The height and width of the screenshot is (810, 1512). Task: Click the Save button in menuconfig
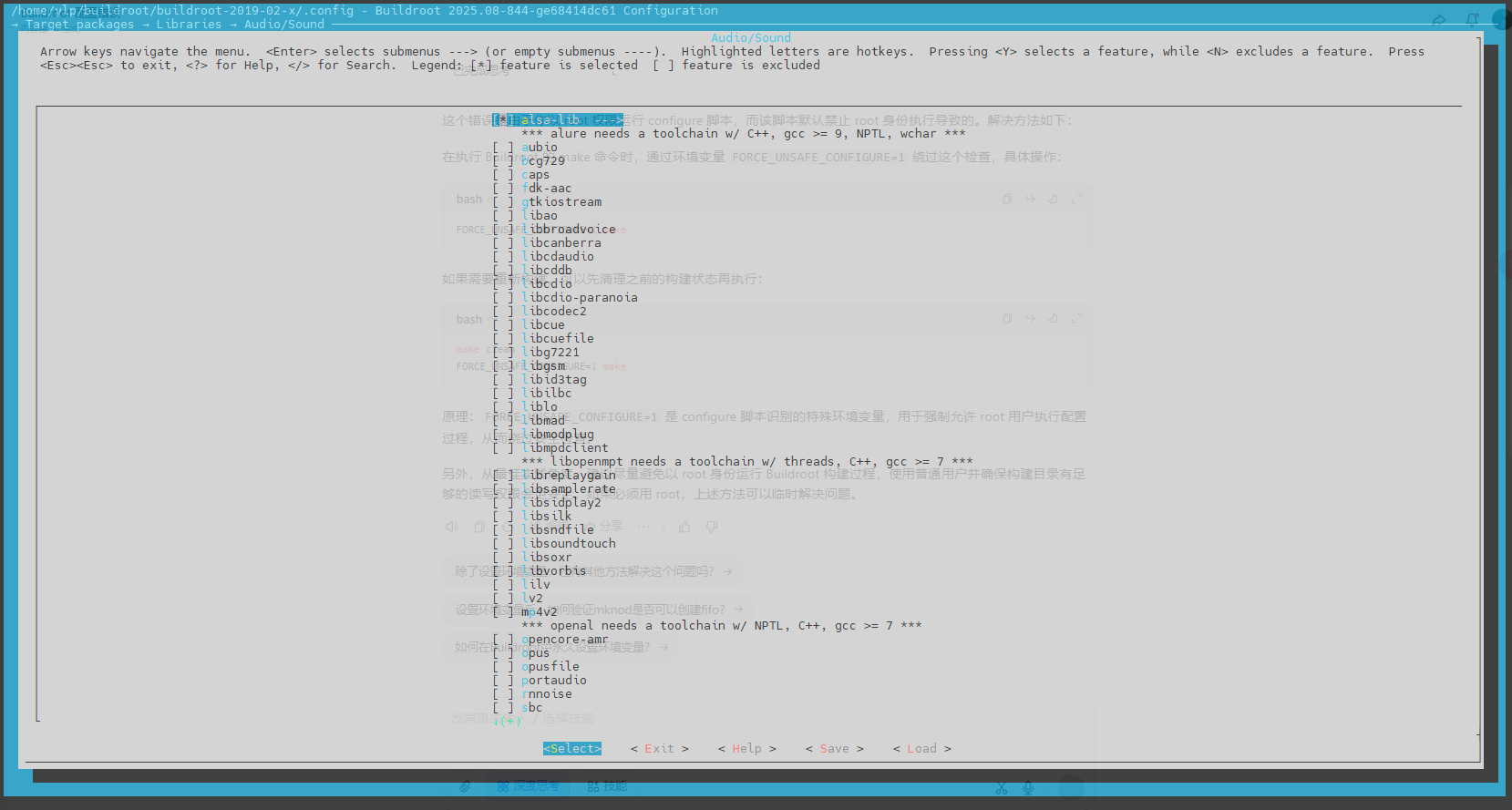tap(835, 748)
